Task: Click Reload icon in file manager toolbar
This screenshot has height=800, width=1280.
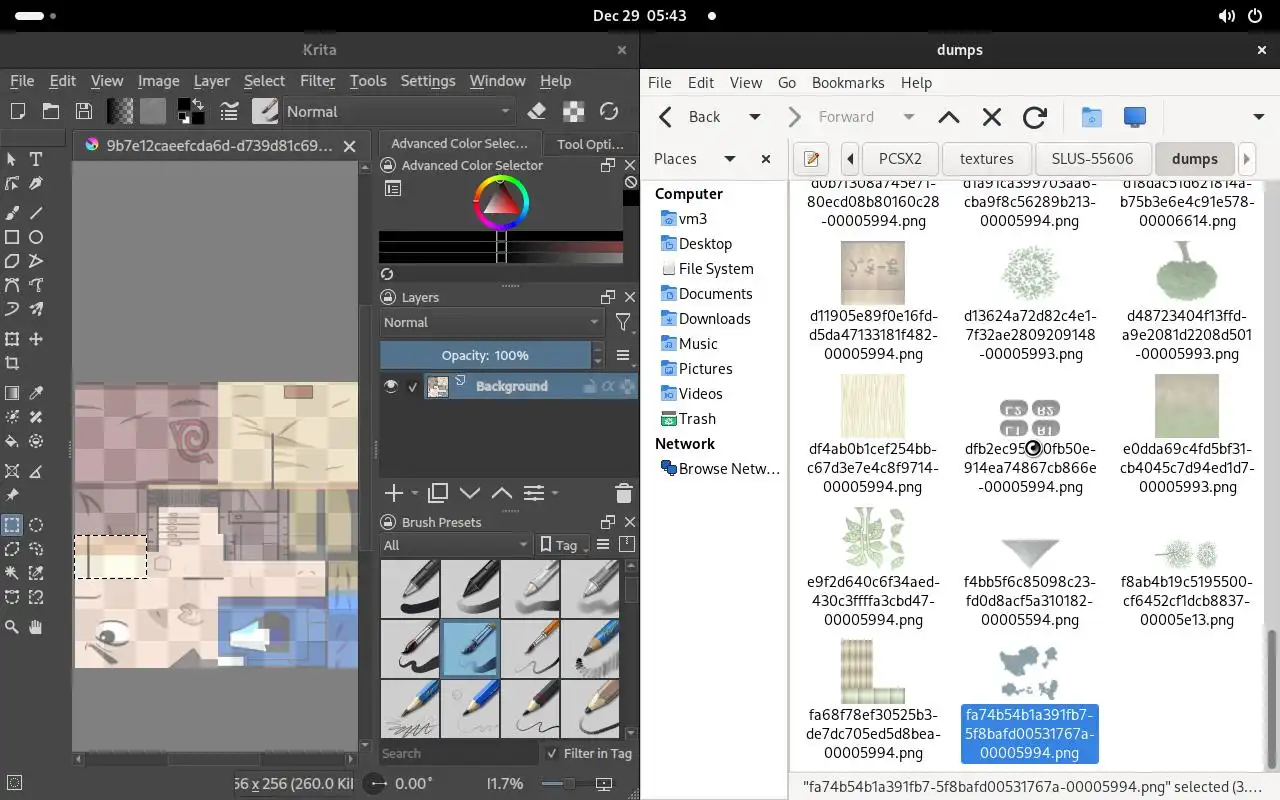Action: pos(1035,117)
